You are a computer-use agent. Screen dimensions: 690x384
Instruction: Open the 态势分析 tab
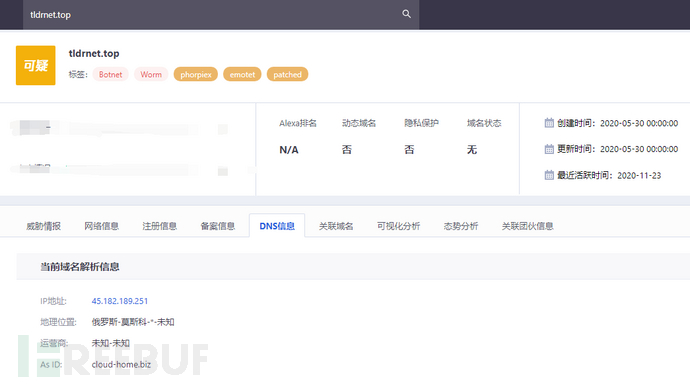pyautogui.click(x=461, y=226)
